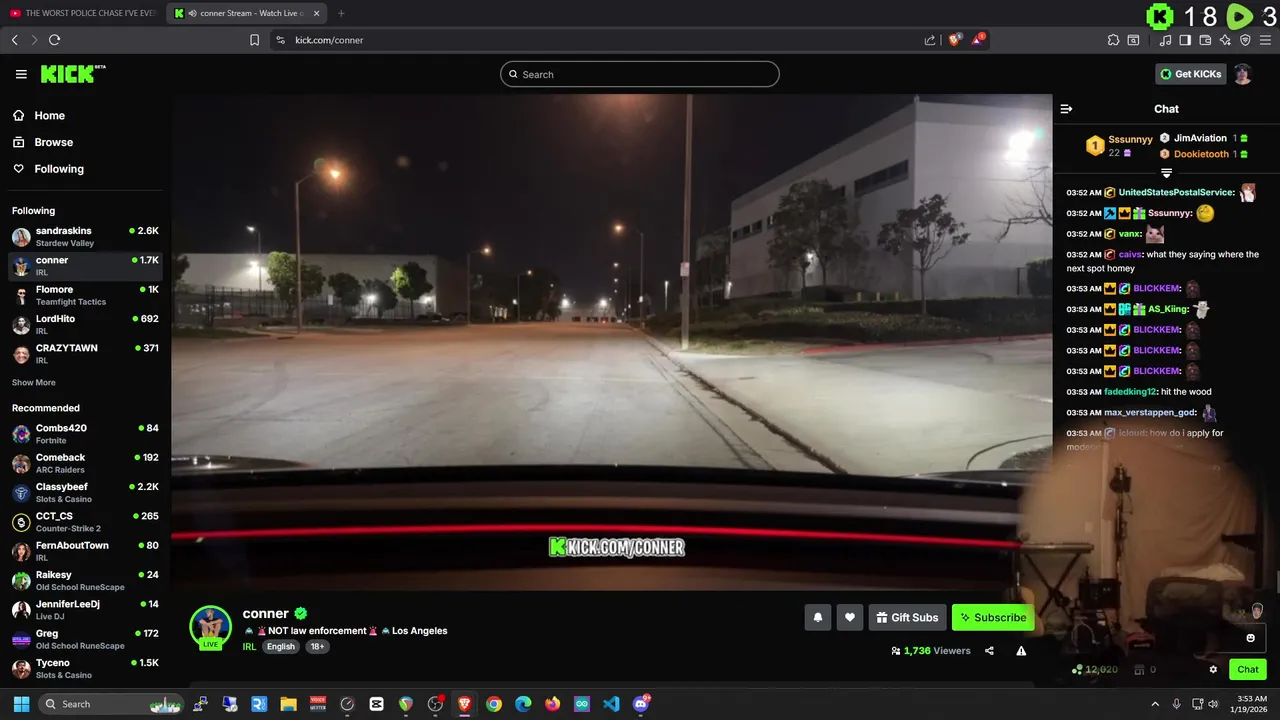Expand the gift leaderboard chevron
This screenshot has height=720, width=1280.
(1166, 173)
